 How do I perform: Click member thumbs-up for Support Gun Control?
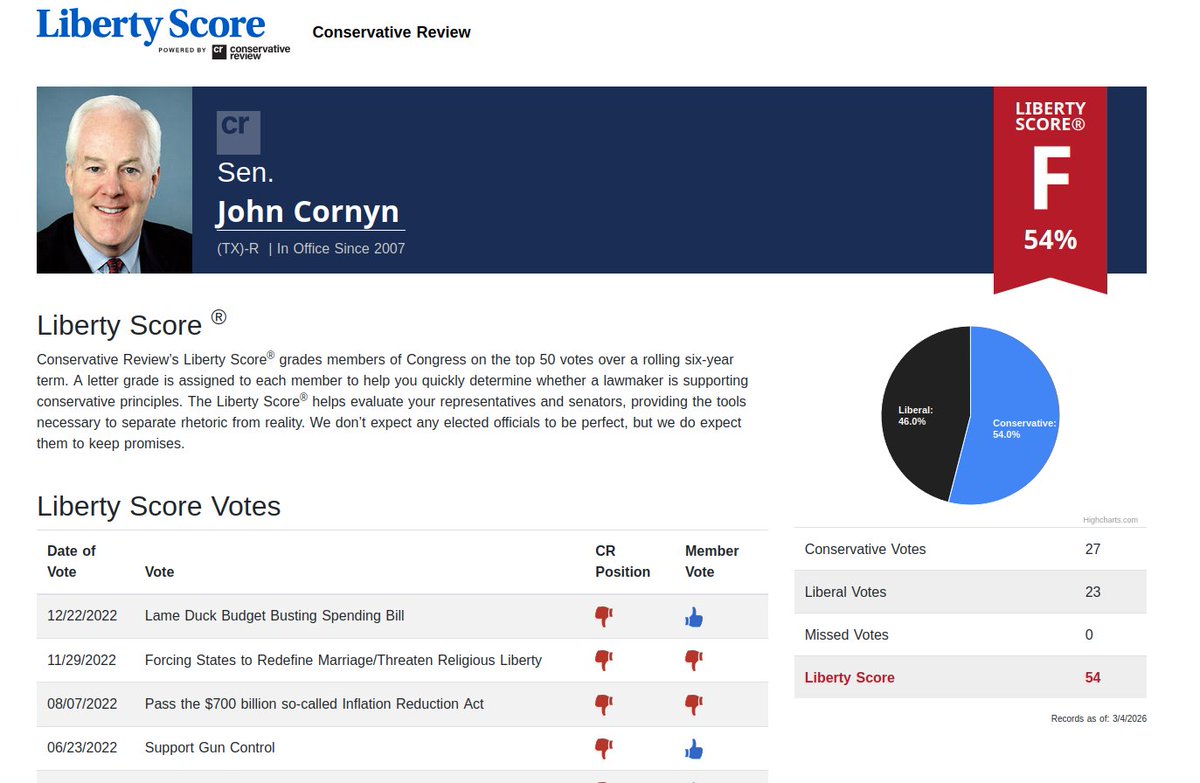click(694, 749)
